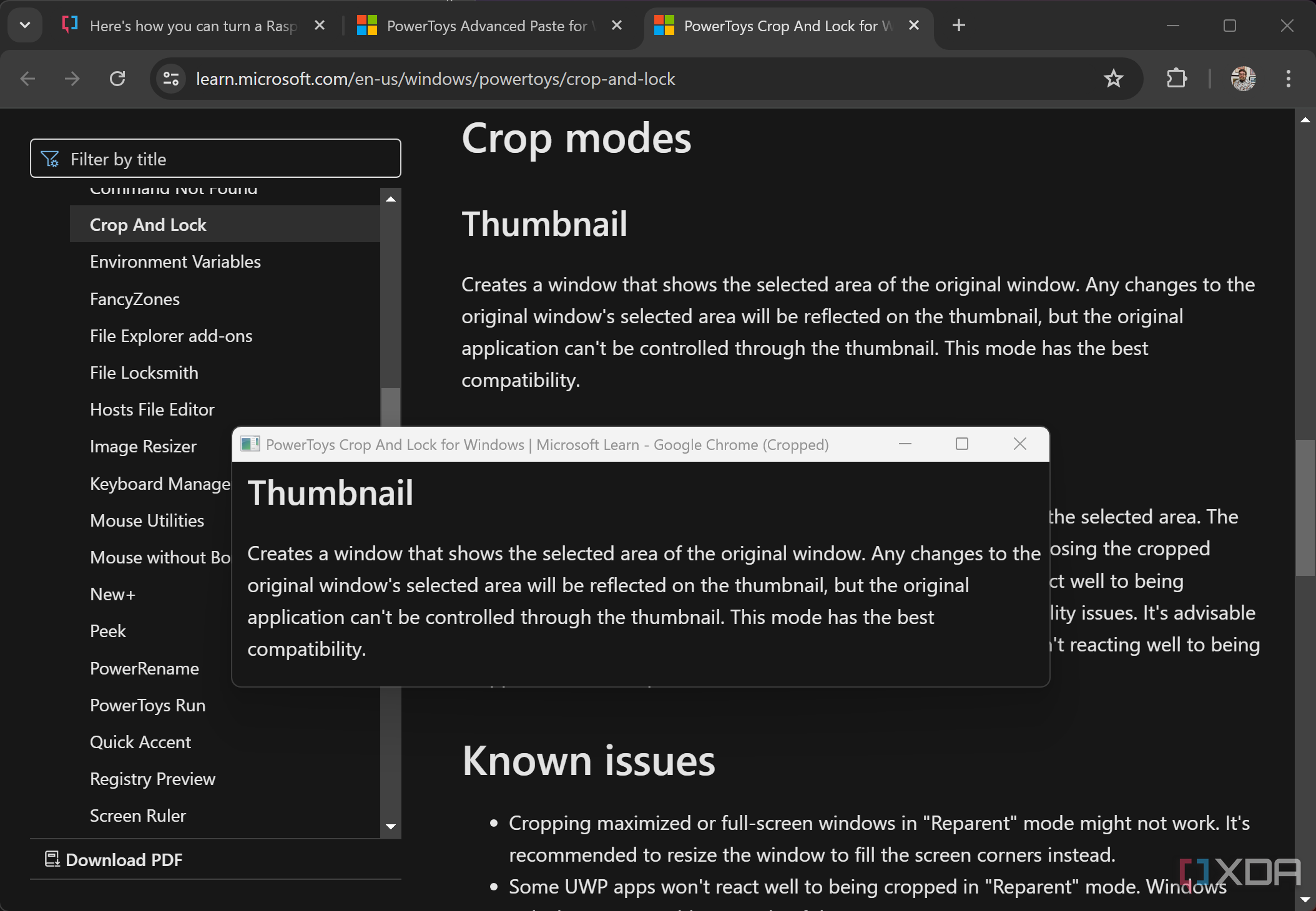Click the Filter by title field

pos(215,158)
